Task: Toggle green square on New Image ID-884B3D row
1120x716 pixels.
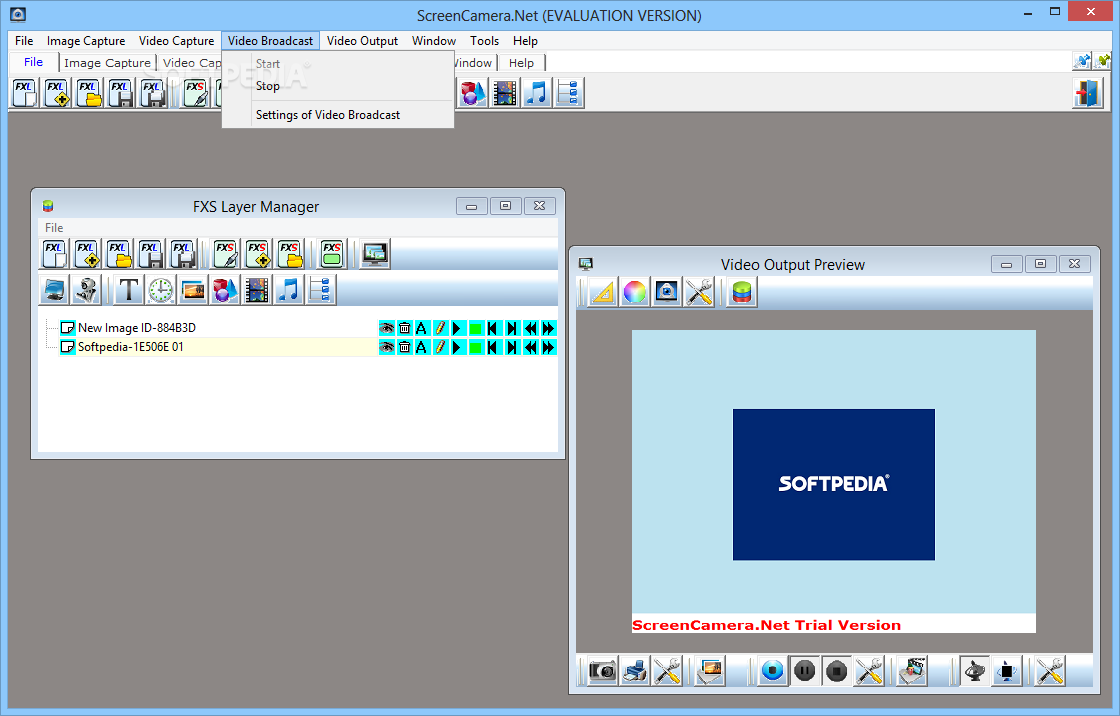Action: point(475,328)
